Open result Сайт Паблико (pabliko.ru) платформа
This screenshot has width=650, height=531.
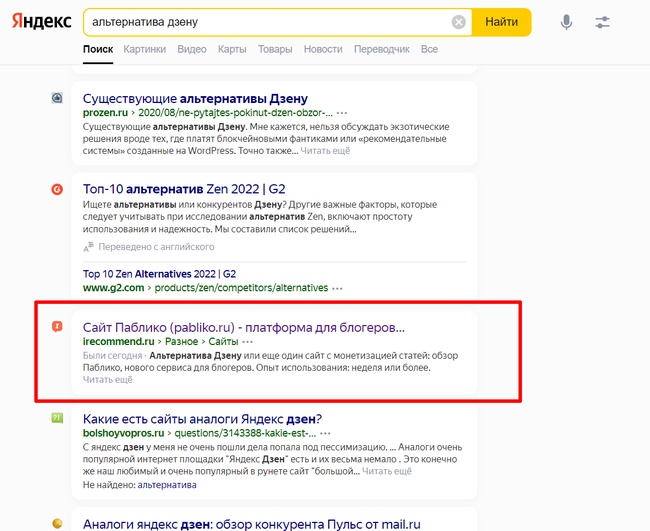coord(244,327)
